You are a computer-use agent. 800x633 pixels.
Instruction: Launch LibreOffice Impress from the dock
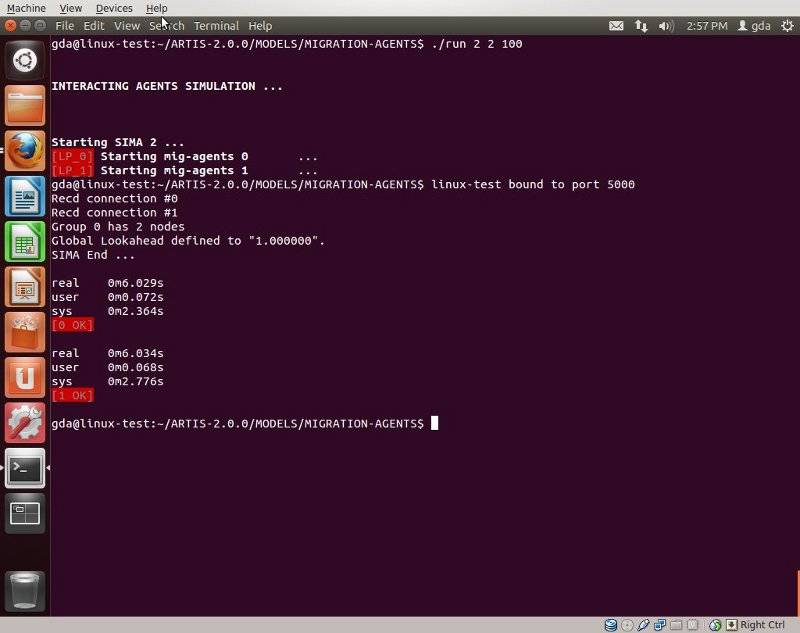click(x=25, y=287)
